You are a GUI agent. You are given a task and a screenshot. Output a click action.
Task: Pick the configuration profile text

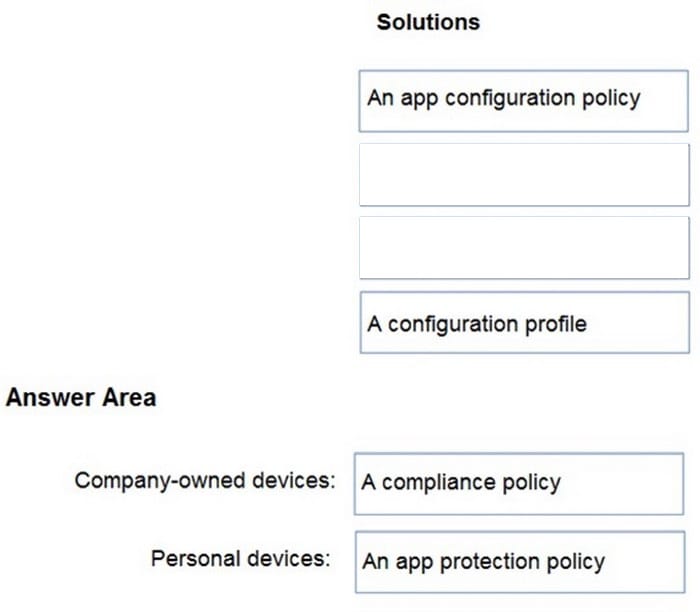pos(477,324)
